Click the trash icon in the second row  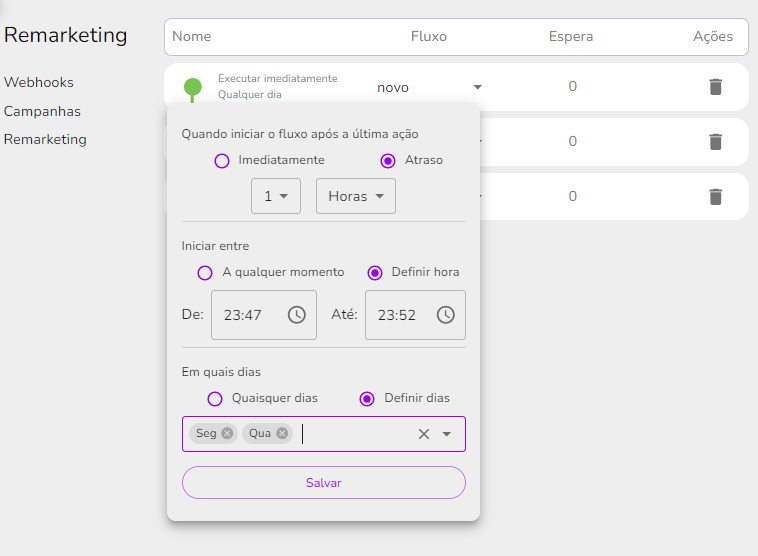tap(715, 142)
